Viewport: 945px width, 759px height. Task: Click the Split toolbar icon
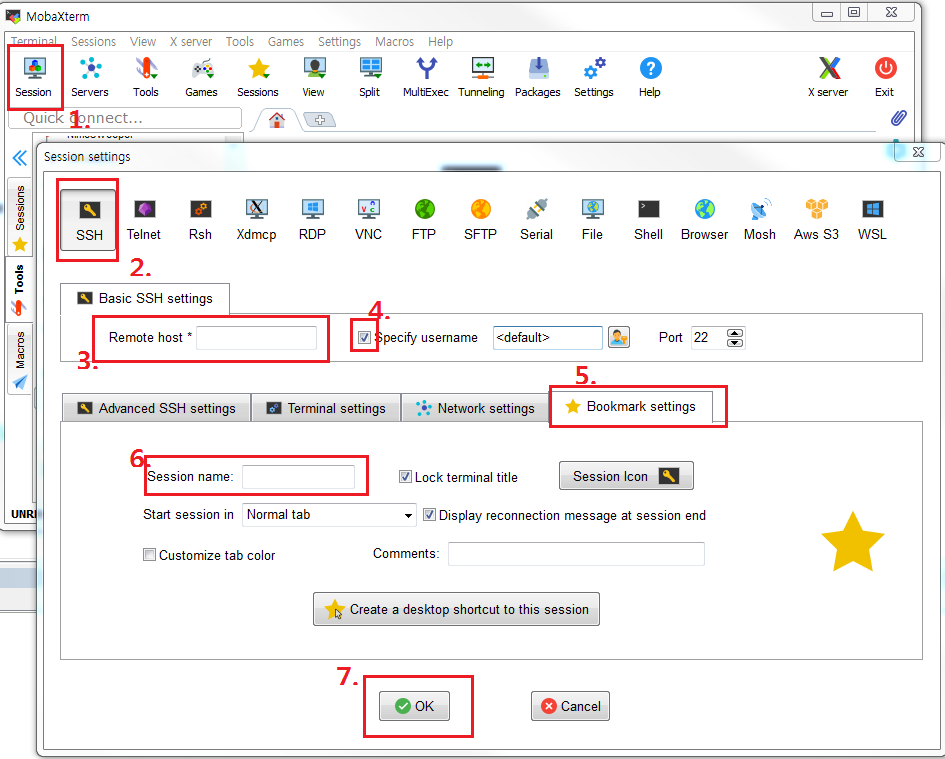369,77
